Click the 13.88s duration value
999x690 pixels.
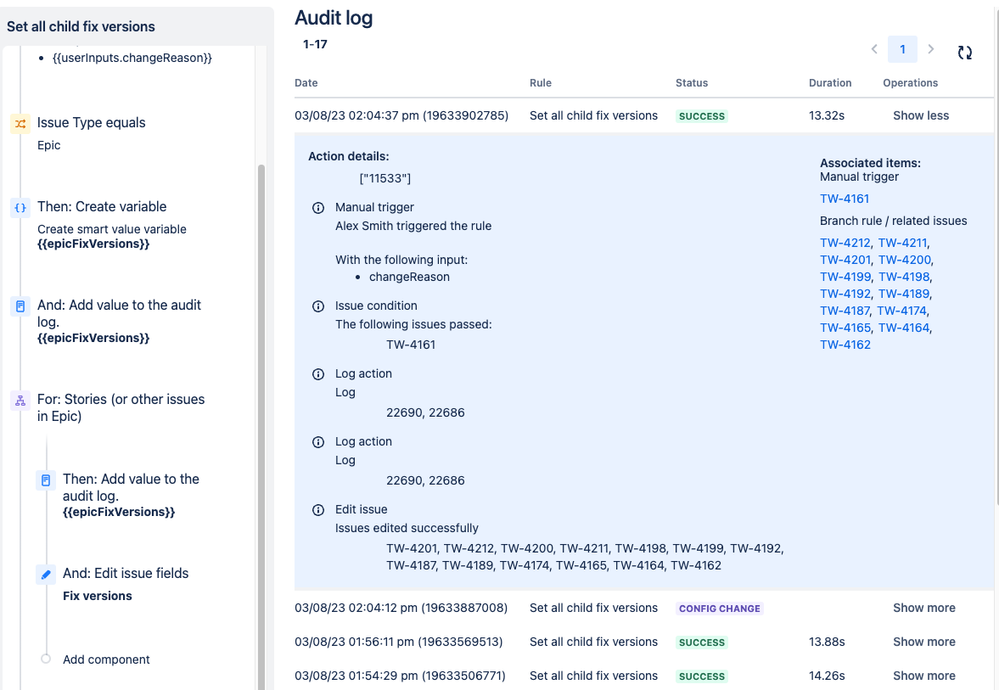click(826, 642)
